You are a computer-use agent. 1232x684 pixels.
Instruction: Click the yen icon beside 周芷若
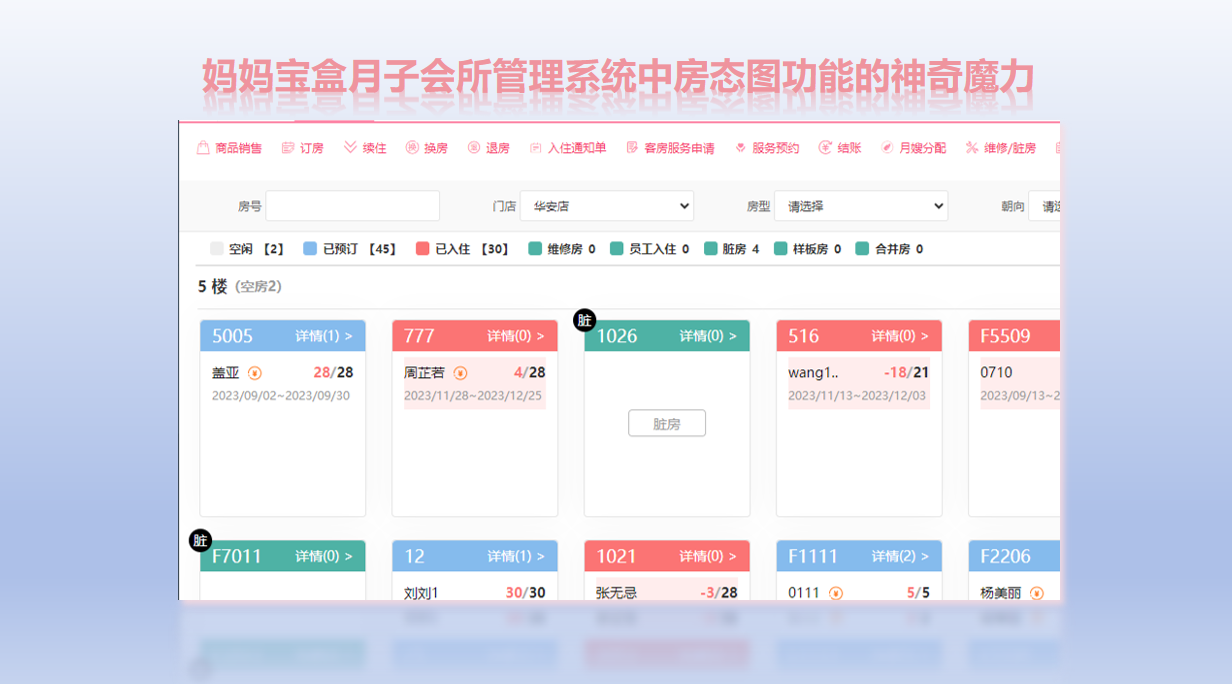pos(460,373)
